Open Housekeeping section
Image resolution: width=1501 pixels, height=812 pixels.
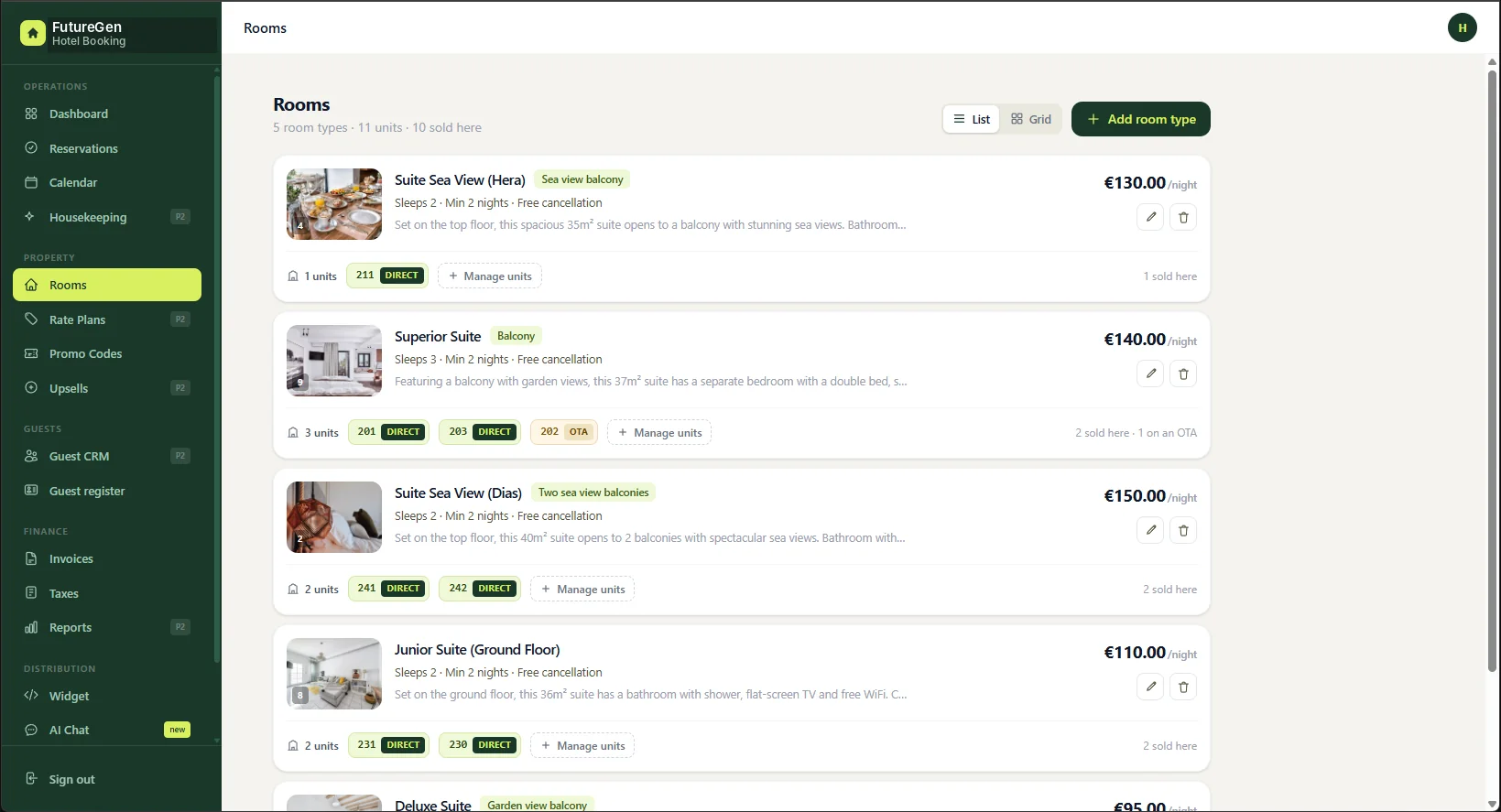[x=107, y=217]
